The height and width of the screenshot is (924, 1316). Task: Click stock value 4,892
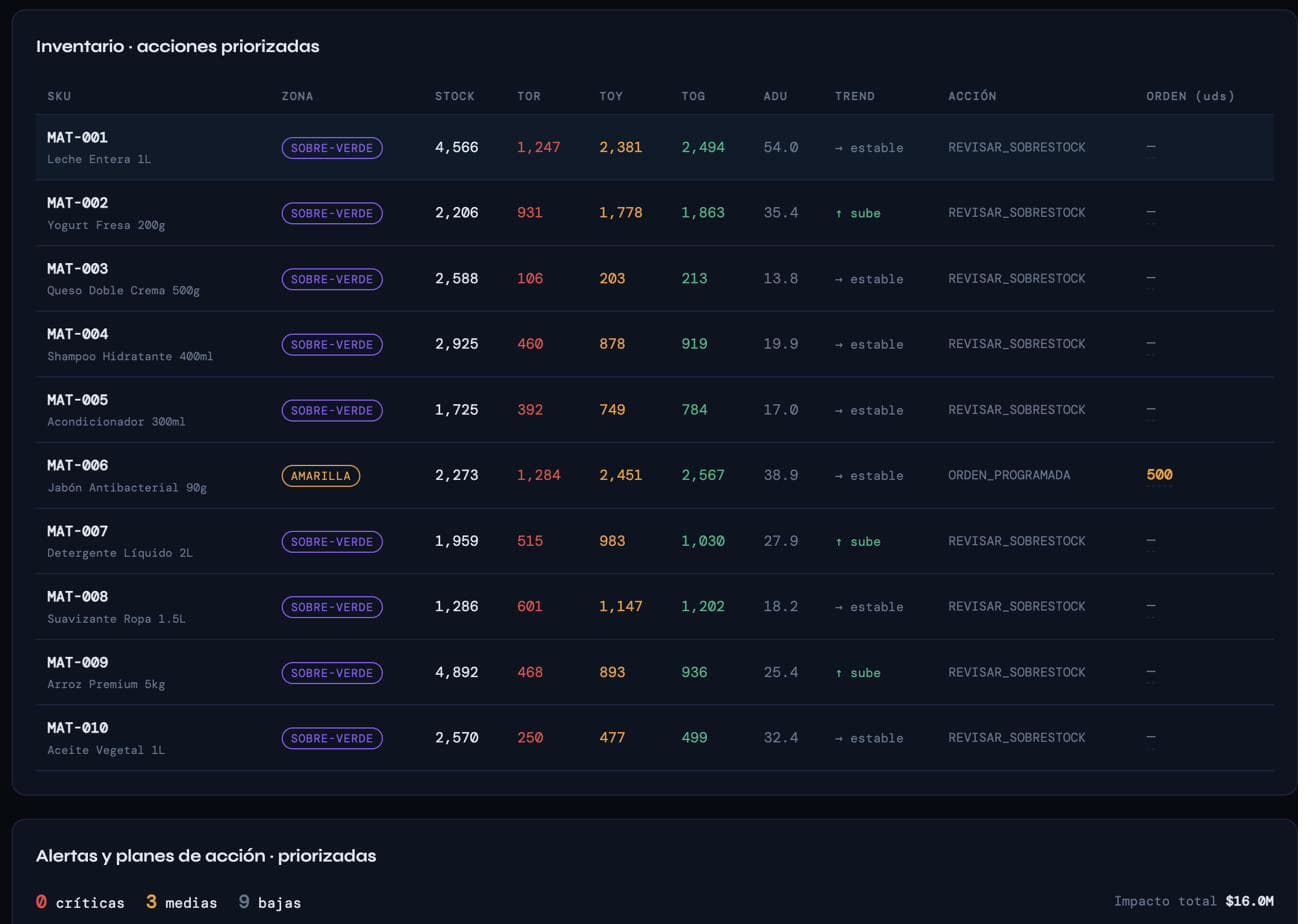pyautogui.click(x=456, y=672)
